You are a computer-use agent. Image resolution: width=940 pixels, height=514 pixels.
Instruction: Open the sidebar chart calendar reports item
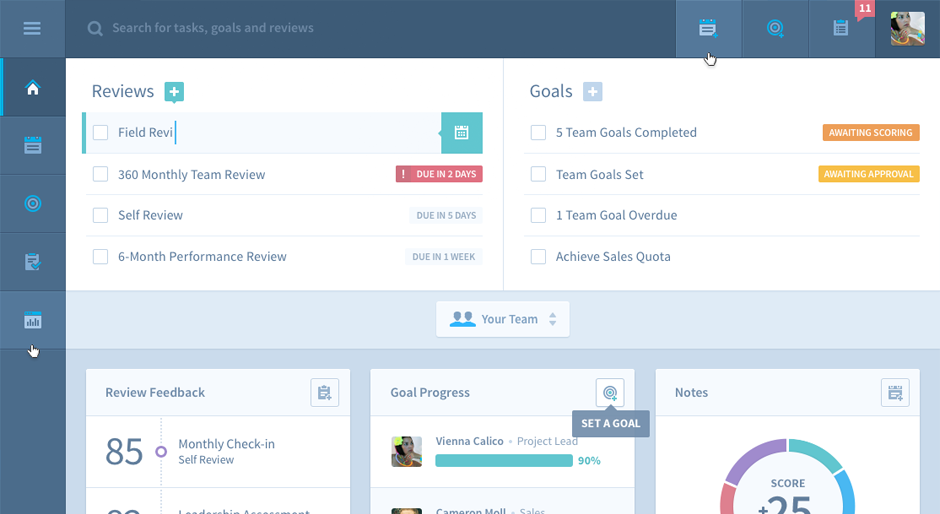coord(32,321)
